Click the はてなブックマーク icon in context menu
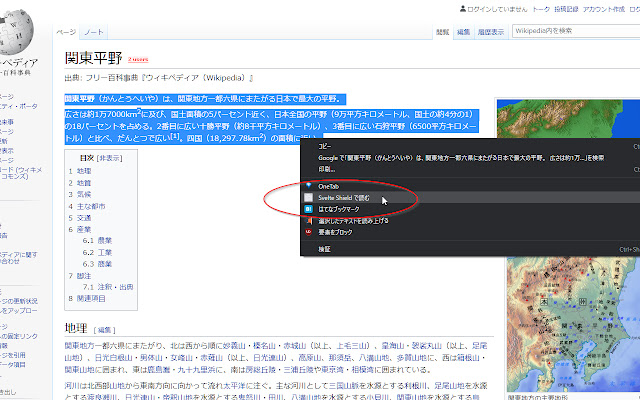Screen dimensions: 640x400 pyautogui.click(x=309, y=209)
